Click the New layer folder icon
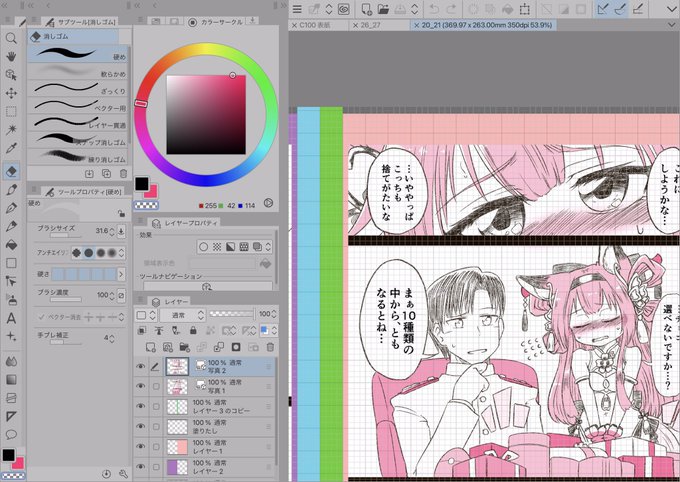The height and width of the screenshot is (482, 680). tap(184, 347)
